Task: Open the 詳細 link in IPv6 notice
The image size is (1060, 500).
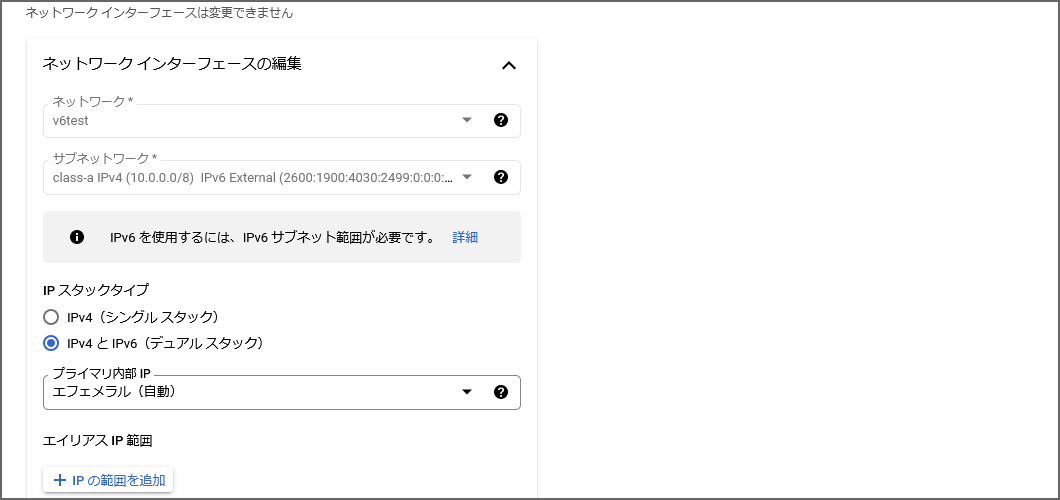Action: (x=465, y=237)
